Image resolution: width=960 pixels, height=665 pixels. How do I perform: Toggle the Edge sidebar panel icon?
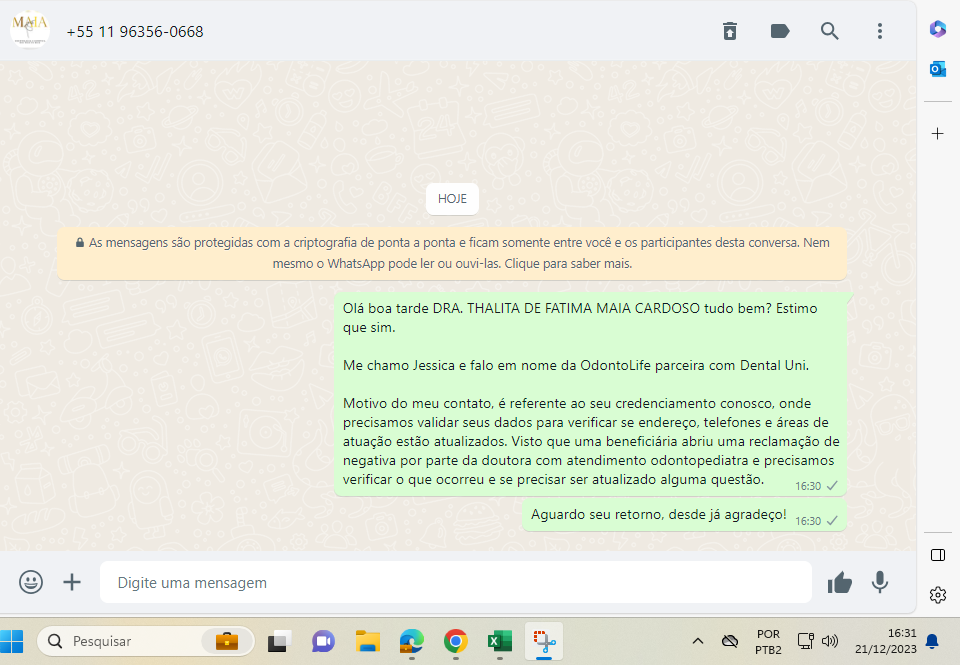point(937,555)
